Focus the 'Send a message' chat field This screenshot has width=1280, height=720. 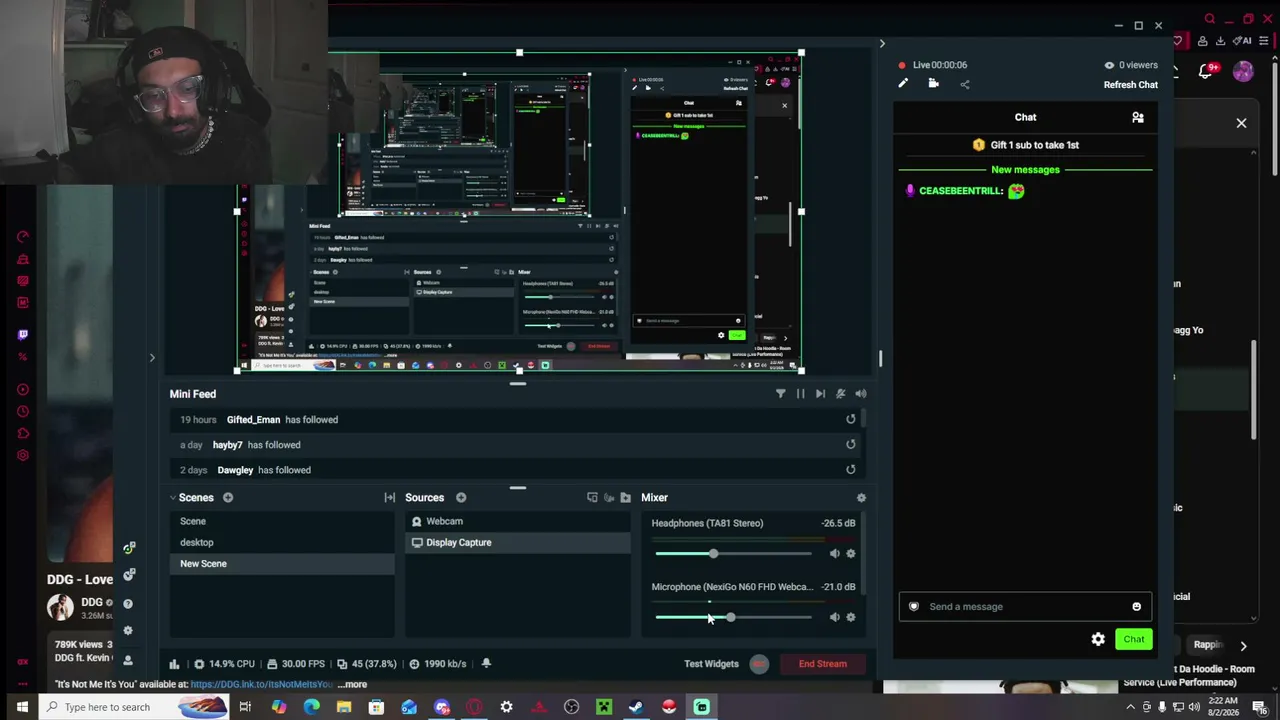pos(1025,606)
